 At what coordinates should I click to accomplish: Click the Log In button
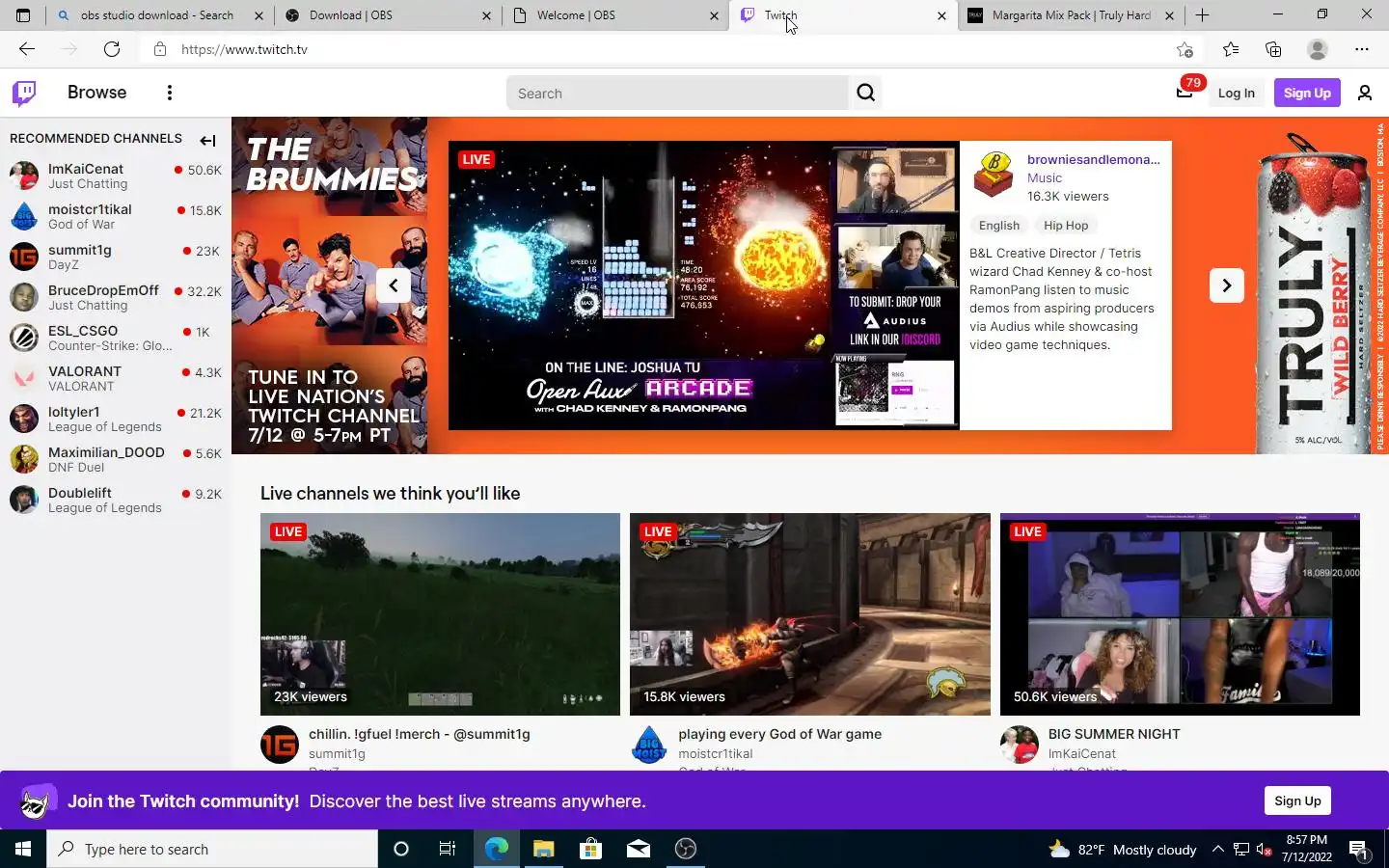coord(1236,93)
